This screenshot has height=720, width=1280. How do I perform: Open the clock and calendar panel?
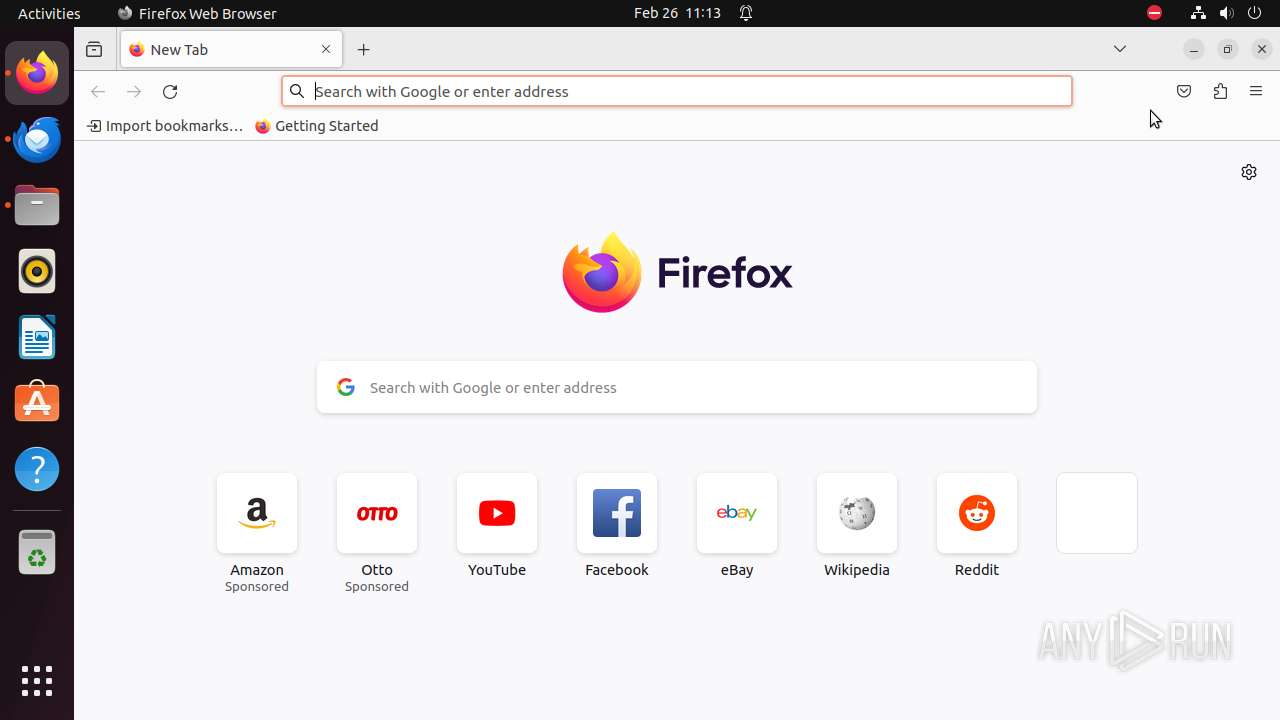click(x=677, y=13)
